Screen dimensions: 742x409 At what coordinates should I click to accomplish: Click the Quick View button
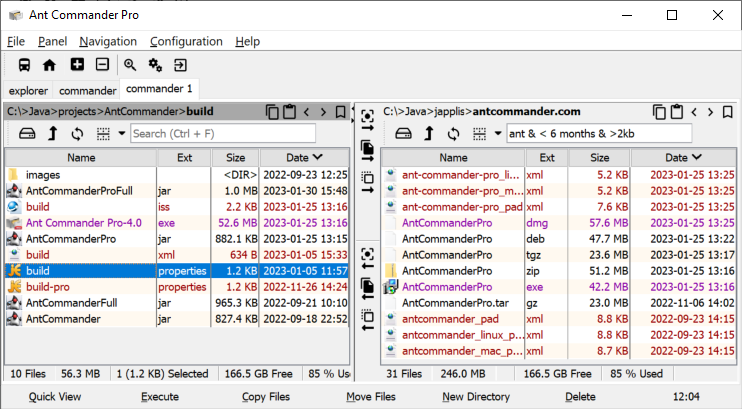[x=55, y=397]
